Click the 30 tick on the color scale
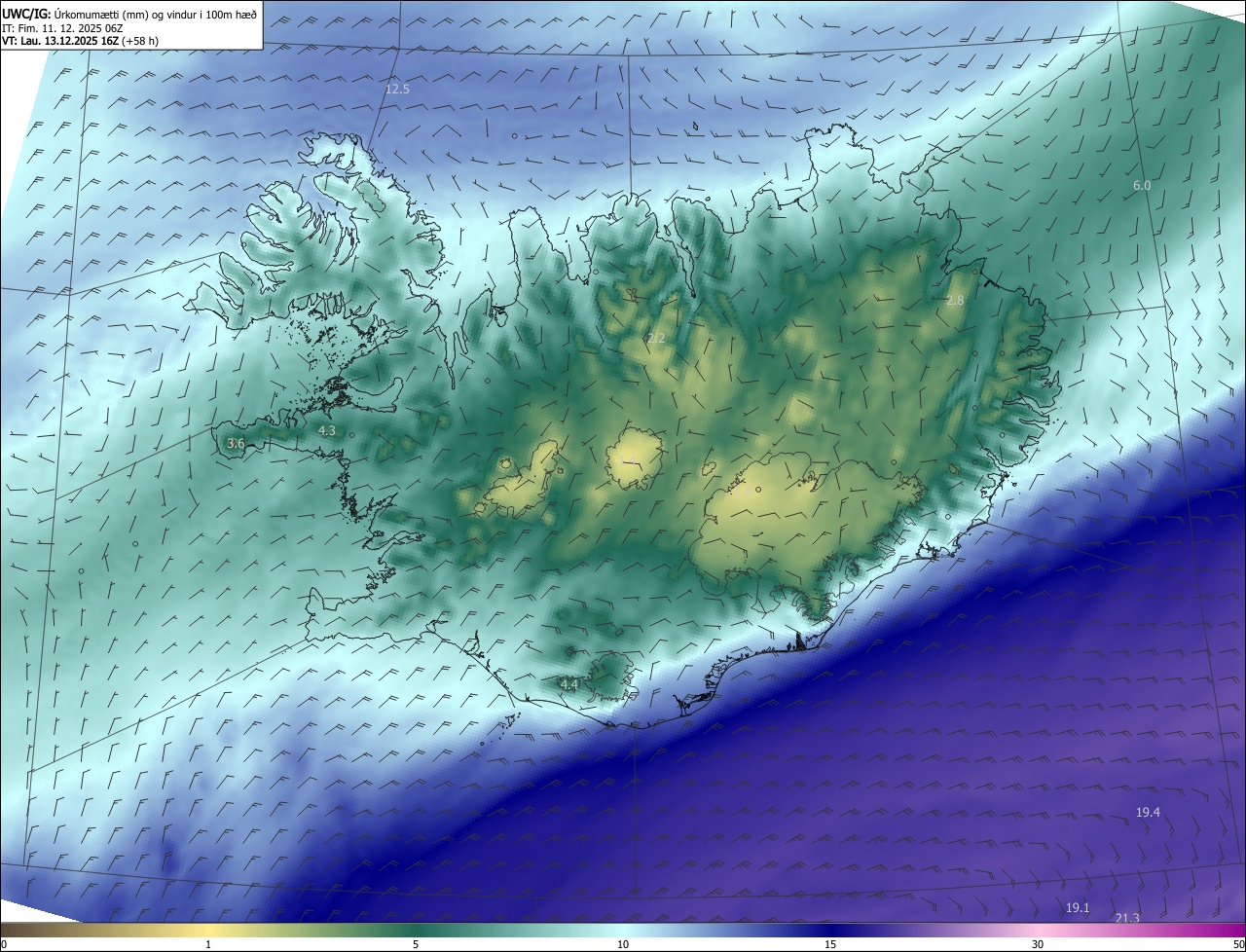 coord(1038,944)
